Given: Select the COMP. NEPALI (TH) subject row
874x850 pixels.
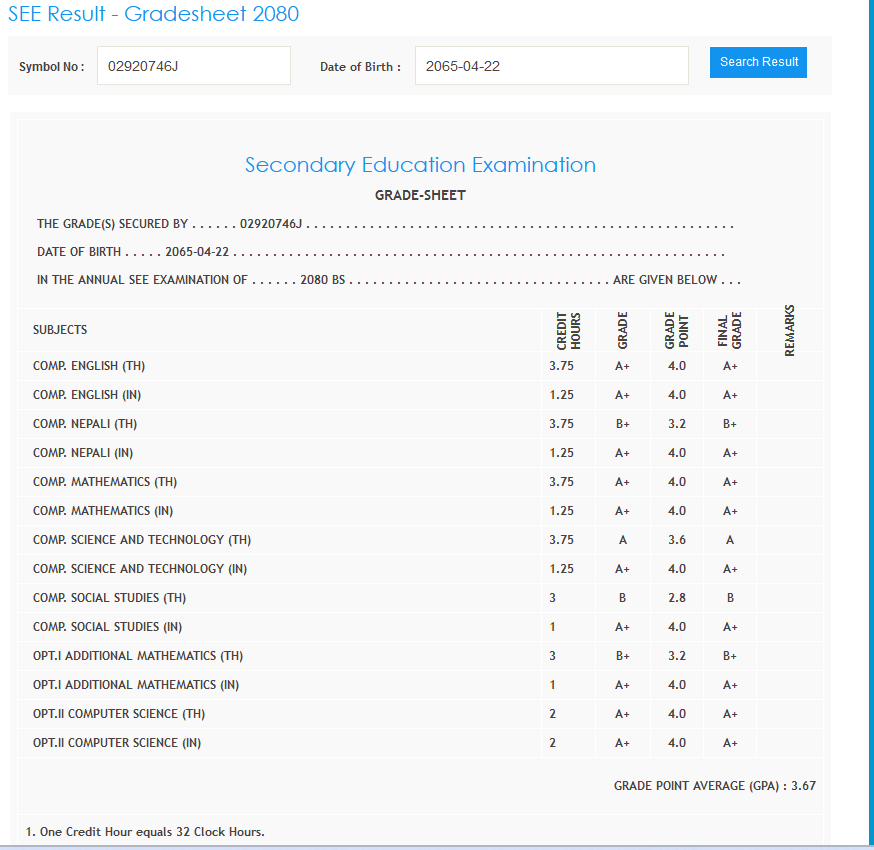Looking at the screenshot, I should click(85, 424).
